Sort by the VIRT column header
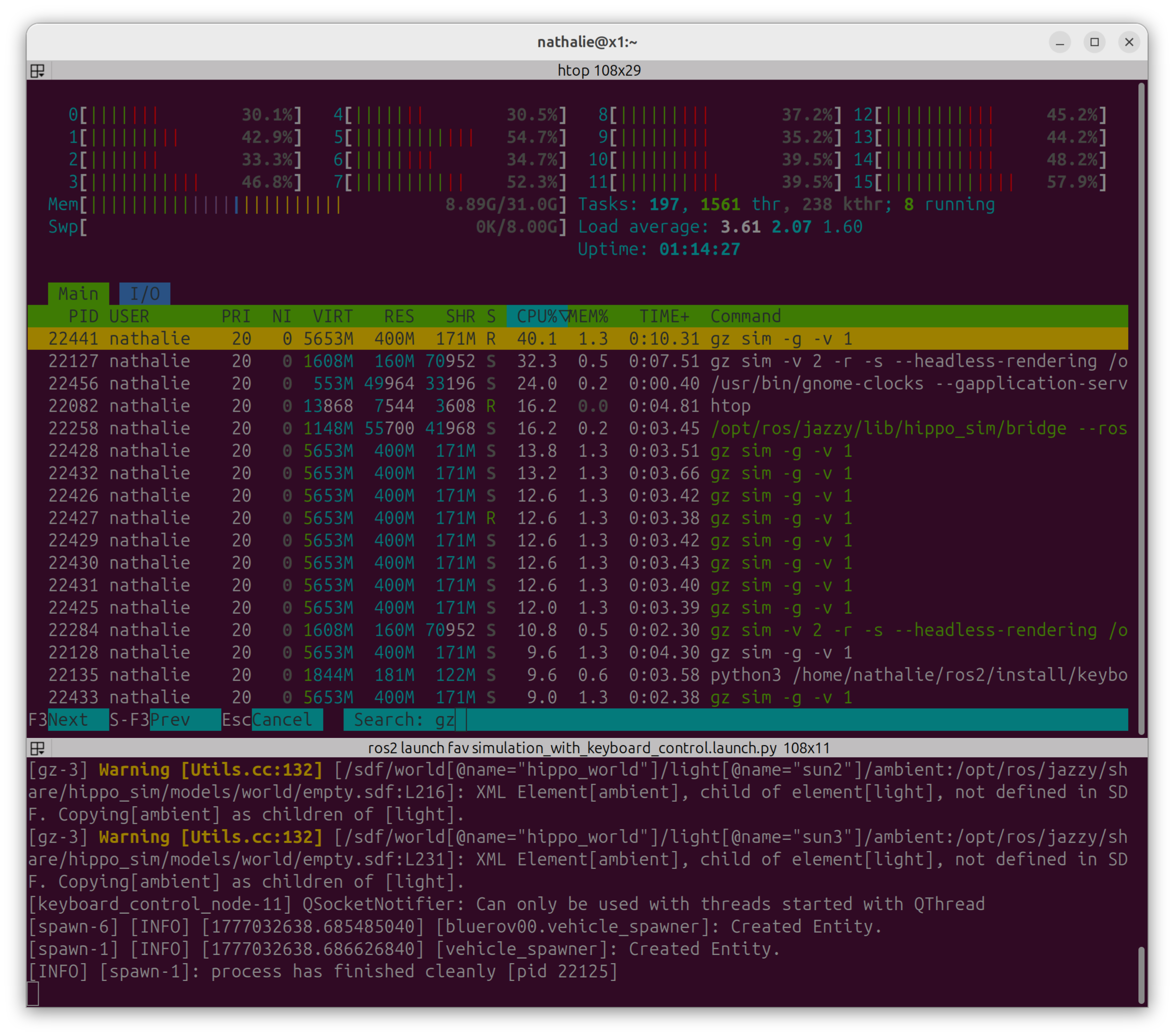This screenshot has width=1174, height=1036. pyautogui.click(x=333, y=316)
